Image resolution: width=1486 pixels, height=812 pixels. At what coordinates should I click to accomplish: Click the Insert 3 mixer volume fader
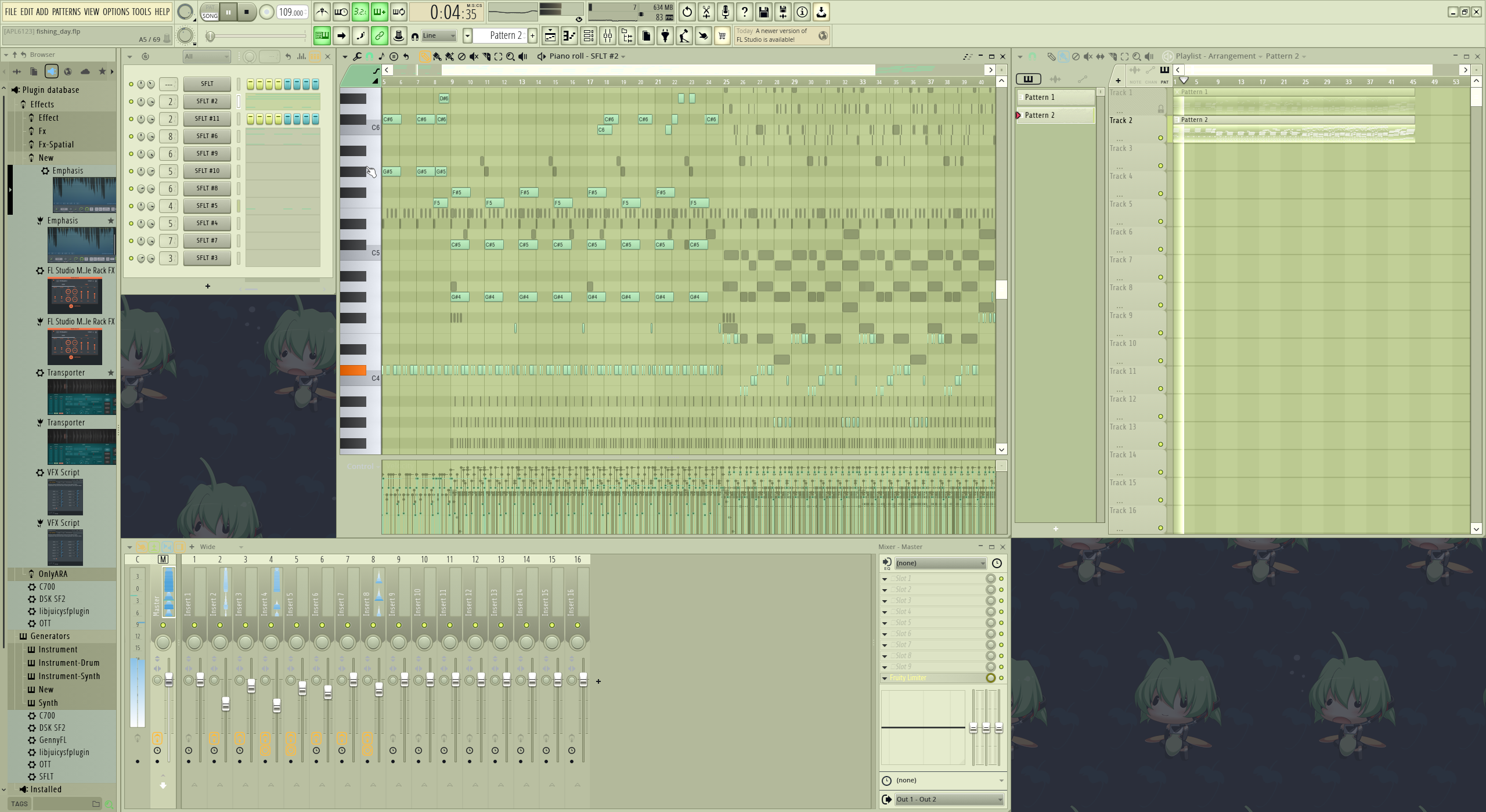(251, 687)
